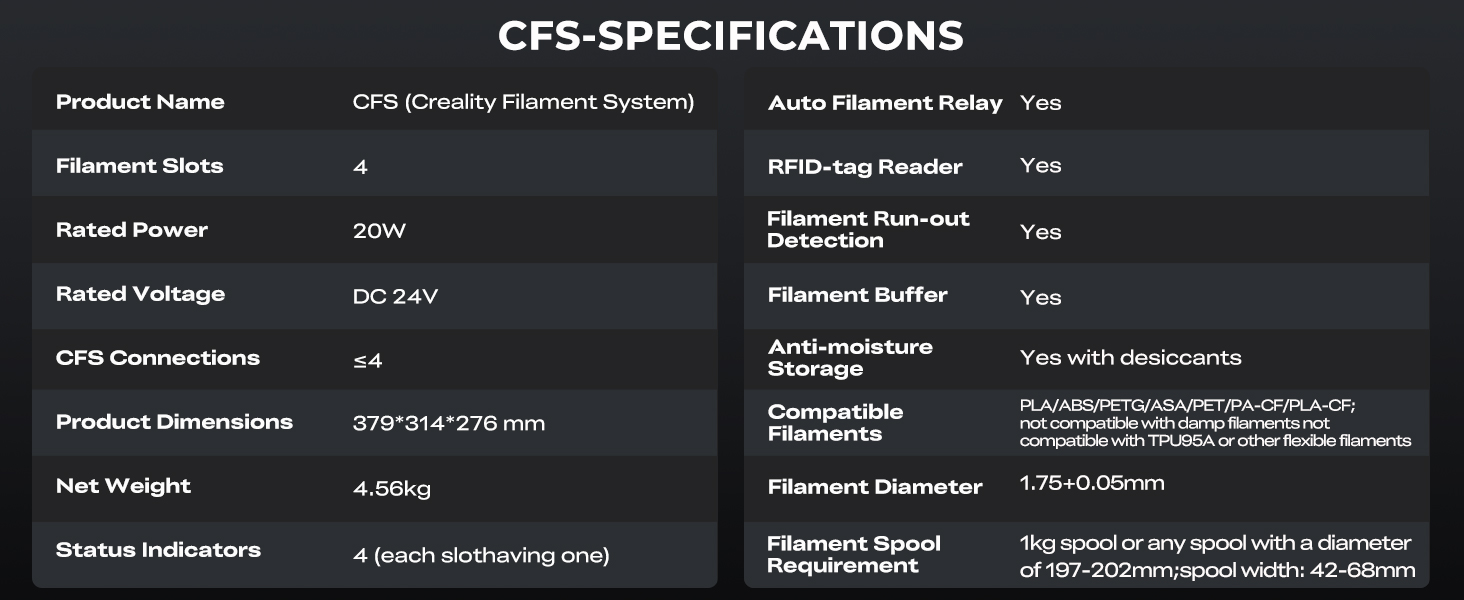
Task: Select the 1.75+0.05mm filament diameter value
Action: pos(1092,484)
